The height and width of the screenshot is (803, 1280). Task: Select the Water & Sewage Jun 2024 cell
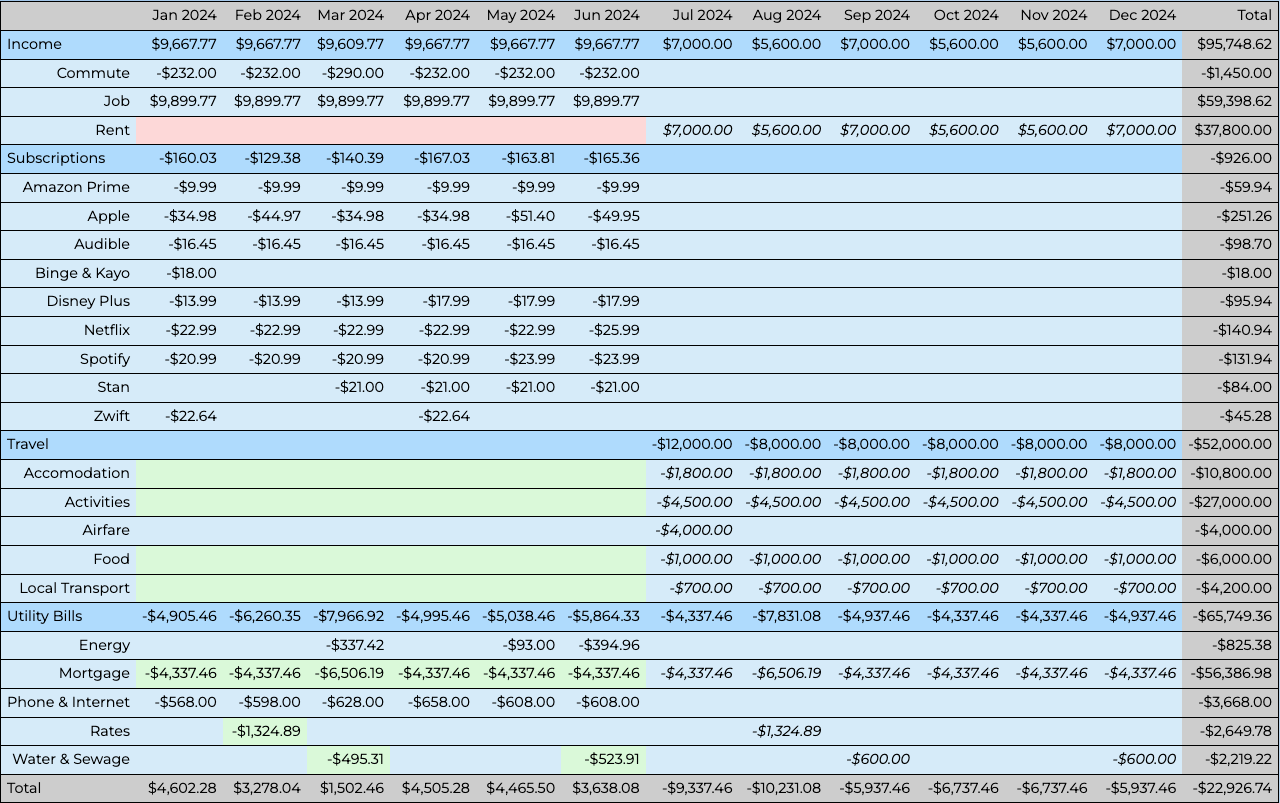coord(606,759)
